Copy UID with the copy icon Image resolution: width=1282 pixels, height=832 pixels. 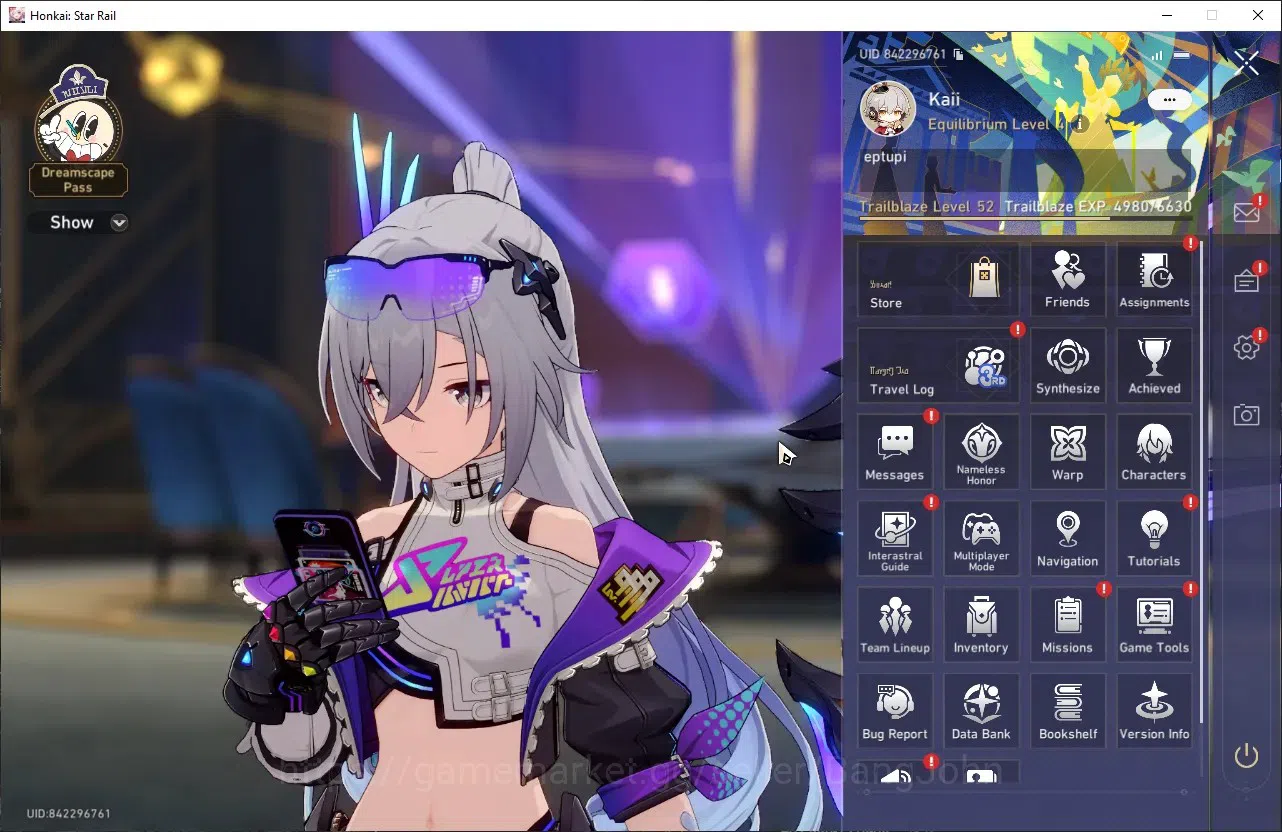[958, 55]
